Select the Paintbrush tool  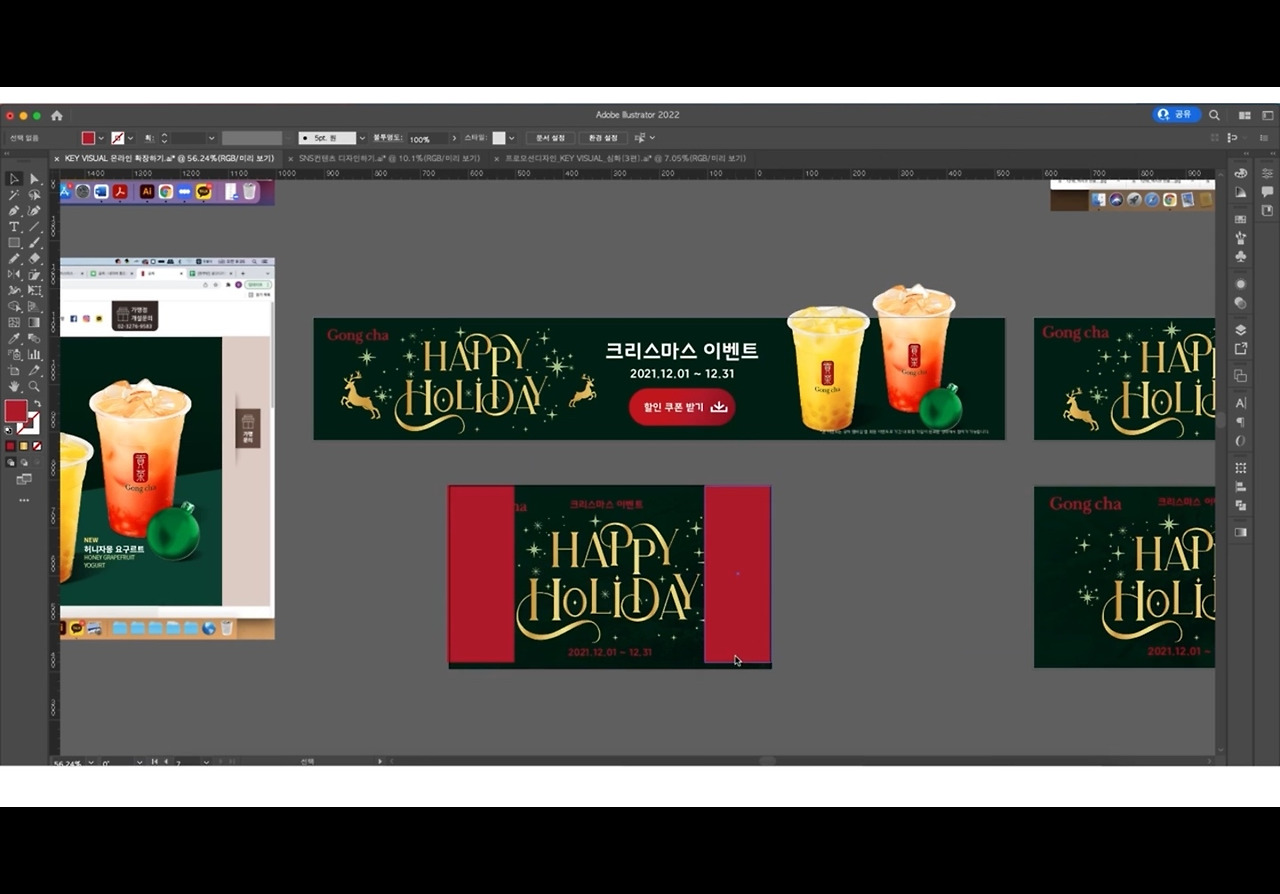pyautogui.click(x=34, y=243)
